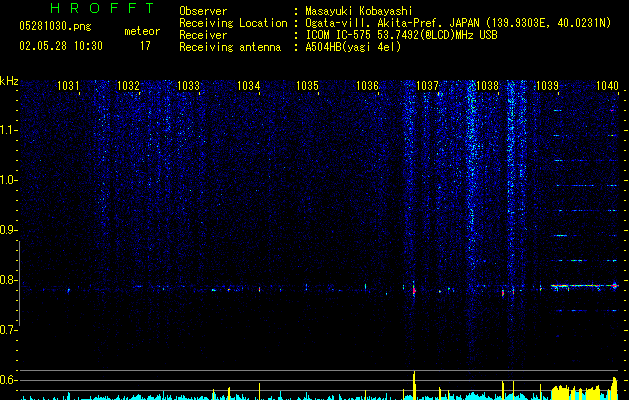
Task: Click the Receiving Location label
Action: point(233,23)
